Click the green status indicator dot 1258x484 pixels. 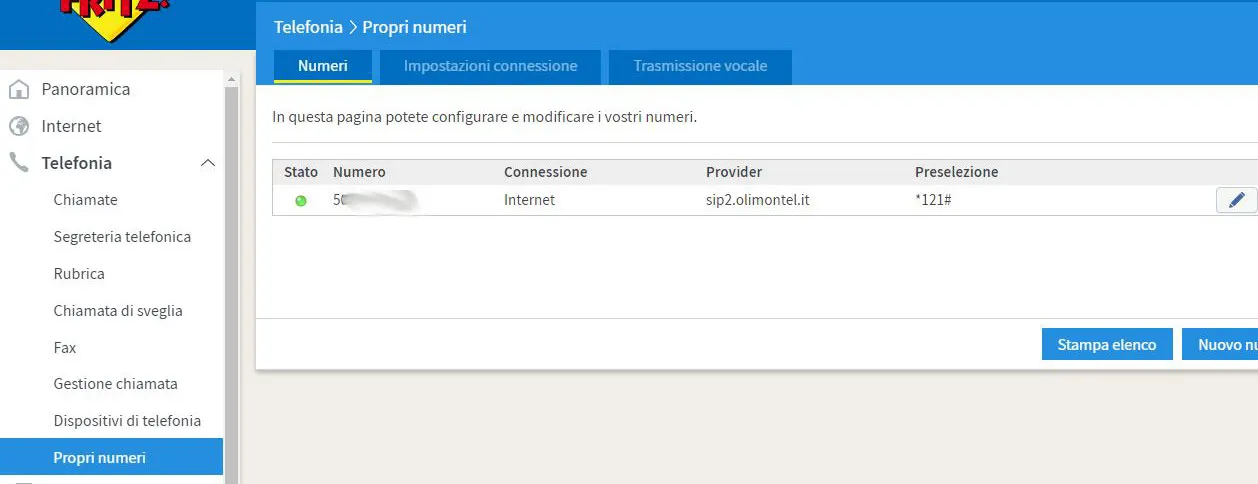[301, 201]
